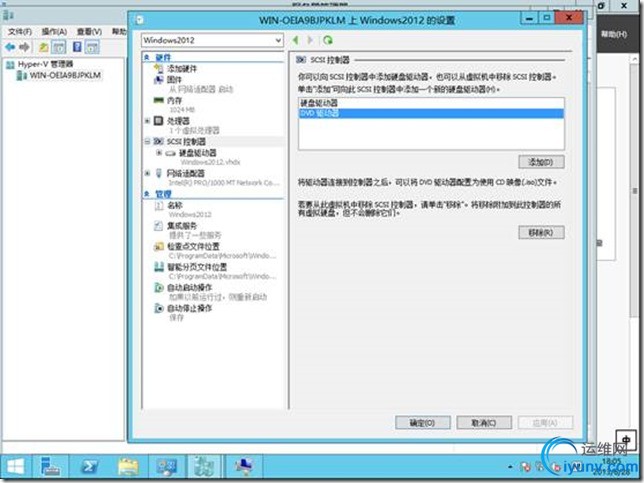
Task: Select 硬盘驱动器 under SCSI 控制器 in tree
Action: [197, 153]
